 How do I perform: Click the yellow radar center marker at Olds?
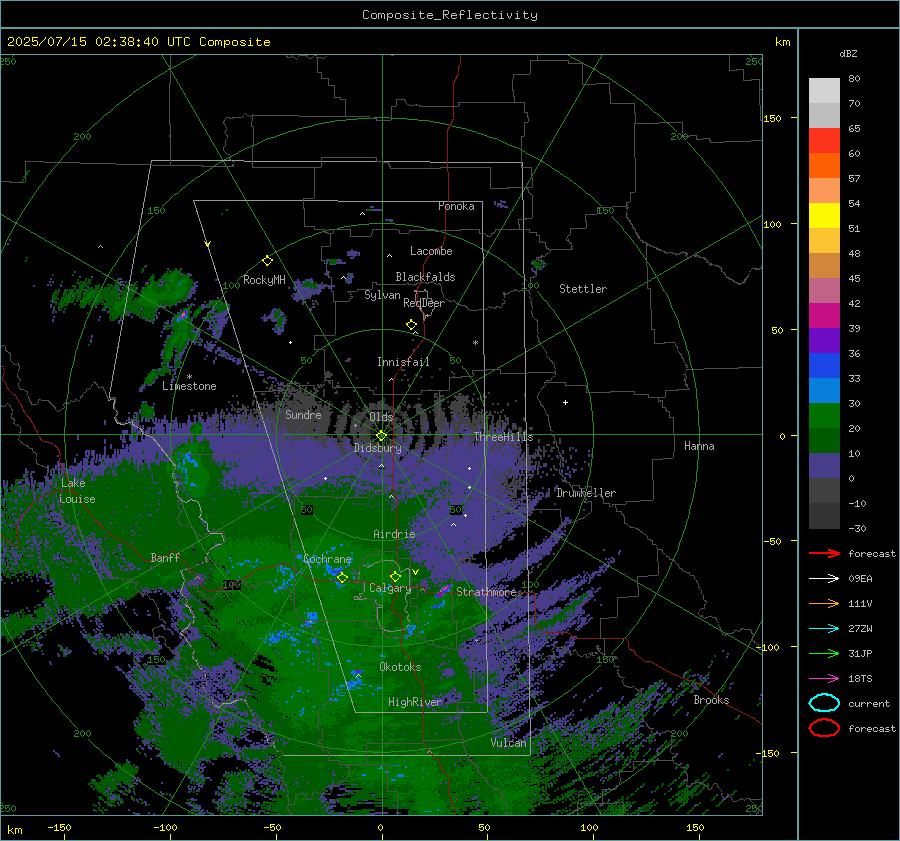381,436
